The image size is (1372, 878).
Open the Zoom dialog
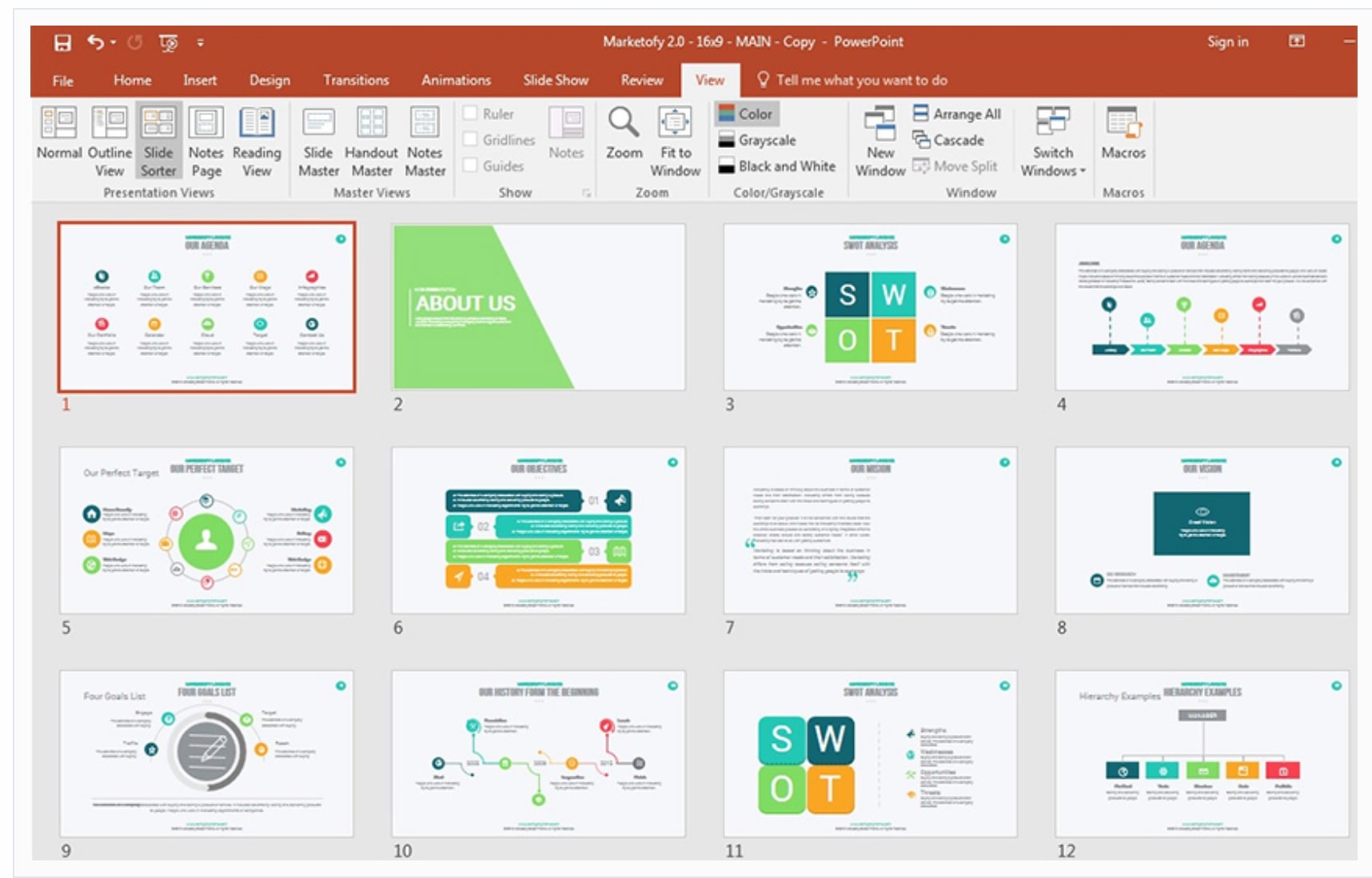click(624, 134)
